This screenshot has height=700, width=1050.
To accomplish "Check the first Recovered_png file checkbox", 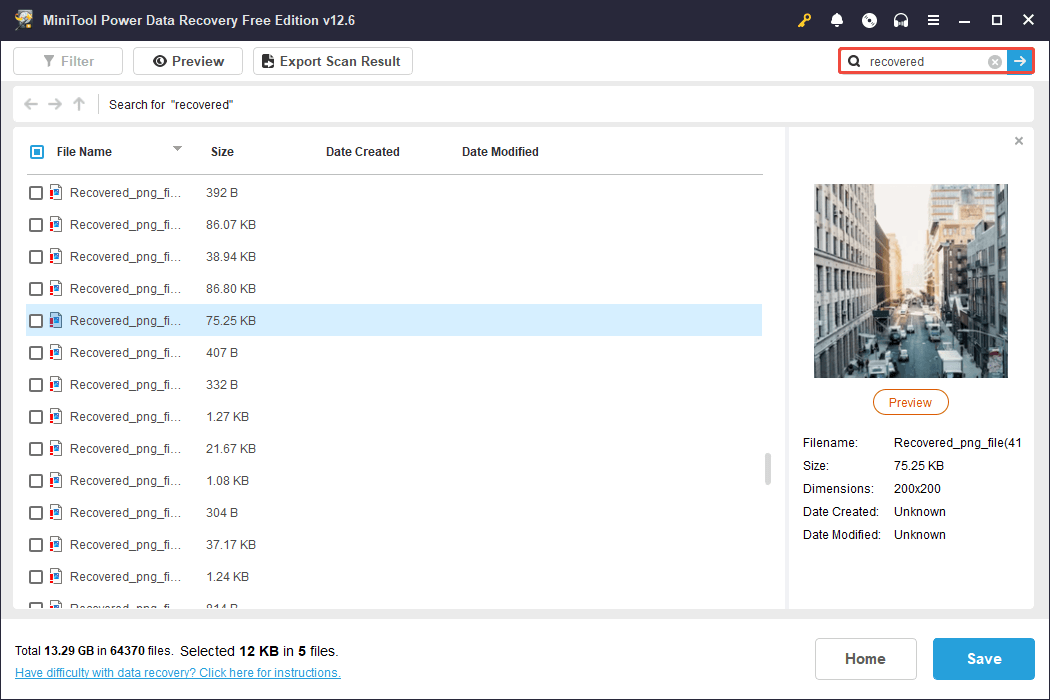I will pos(36,192).
